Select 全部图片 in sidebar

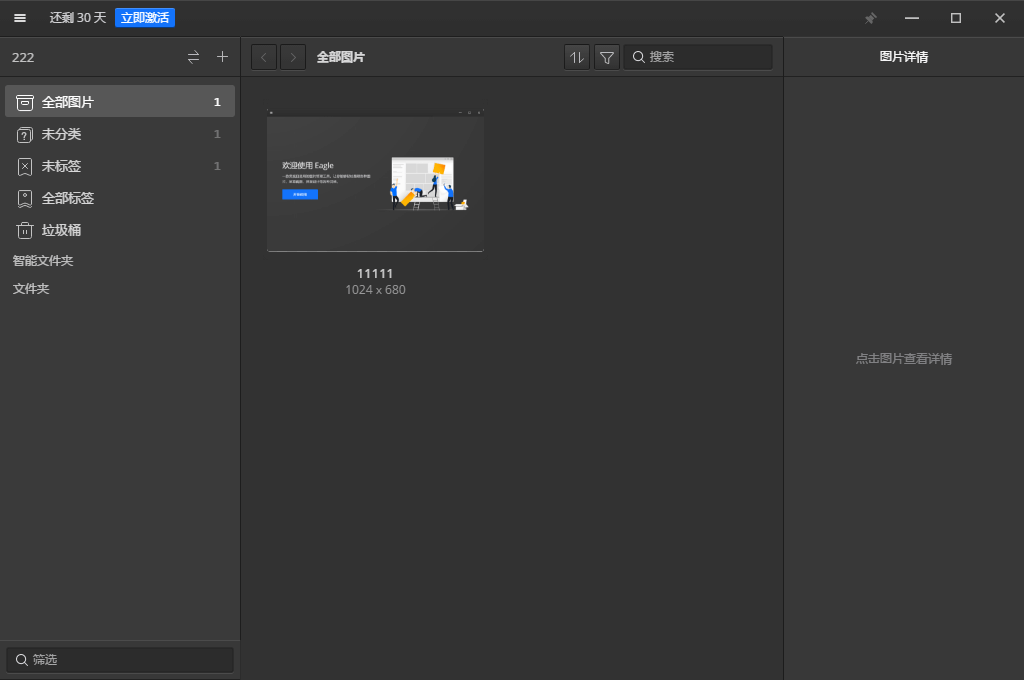68,102
